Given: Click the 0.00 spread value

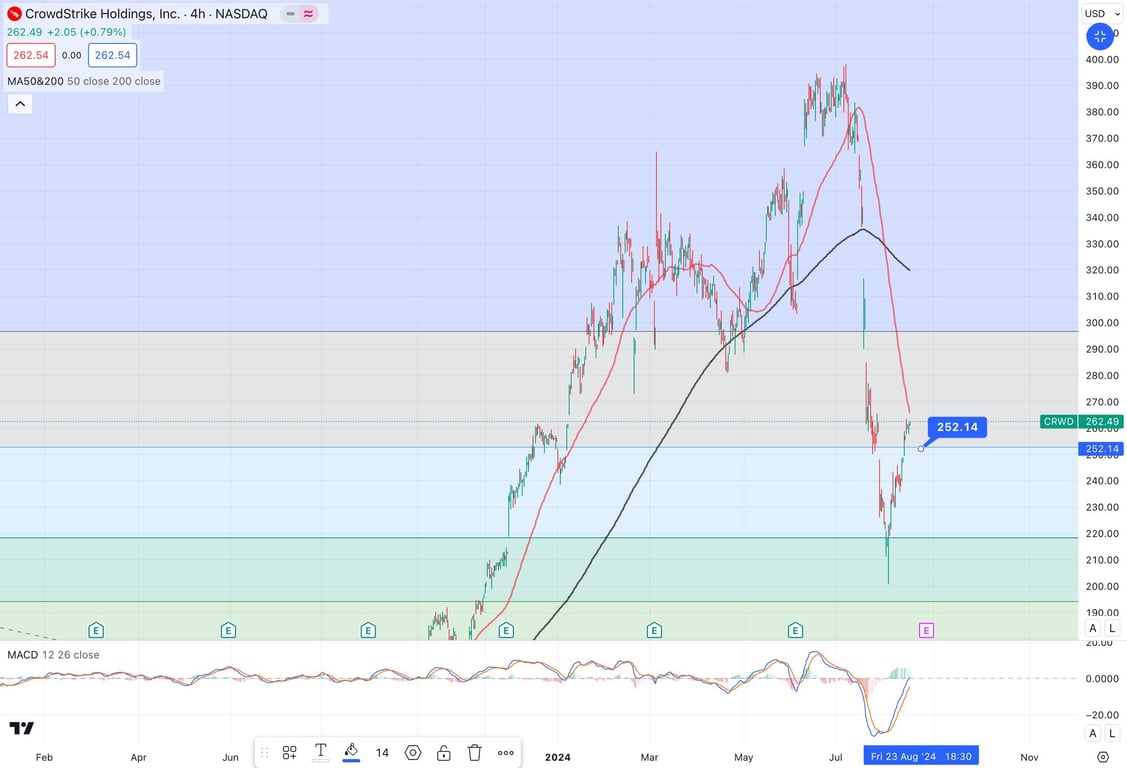Looking at the screenshot, I should click(x=71, y=55).
